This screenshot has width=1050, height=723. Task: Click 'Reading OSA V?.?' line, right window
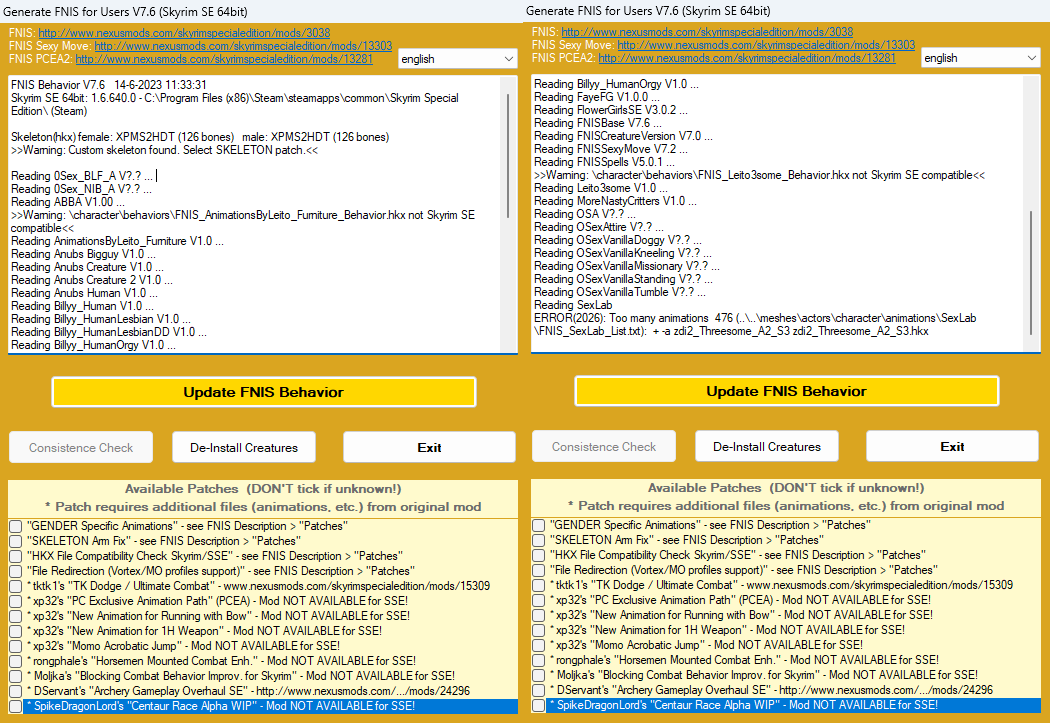coord(585,214)
